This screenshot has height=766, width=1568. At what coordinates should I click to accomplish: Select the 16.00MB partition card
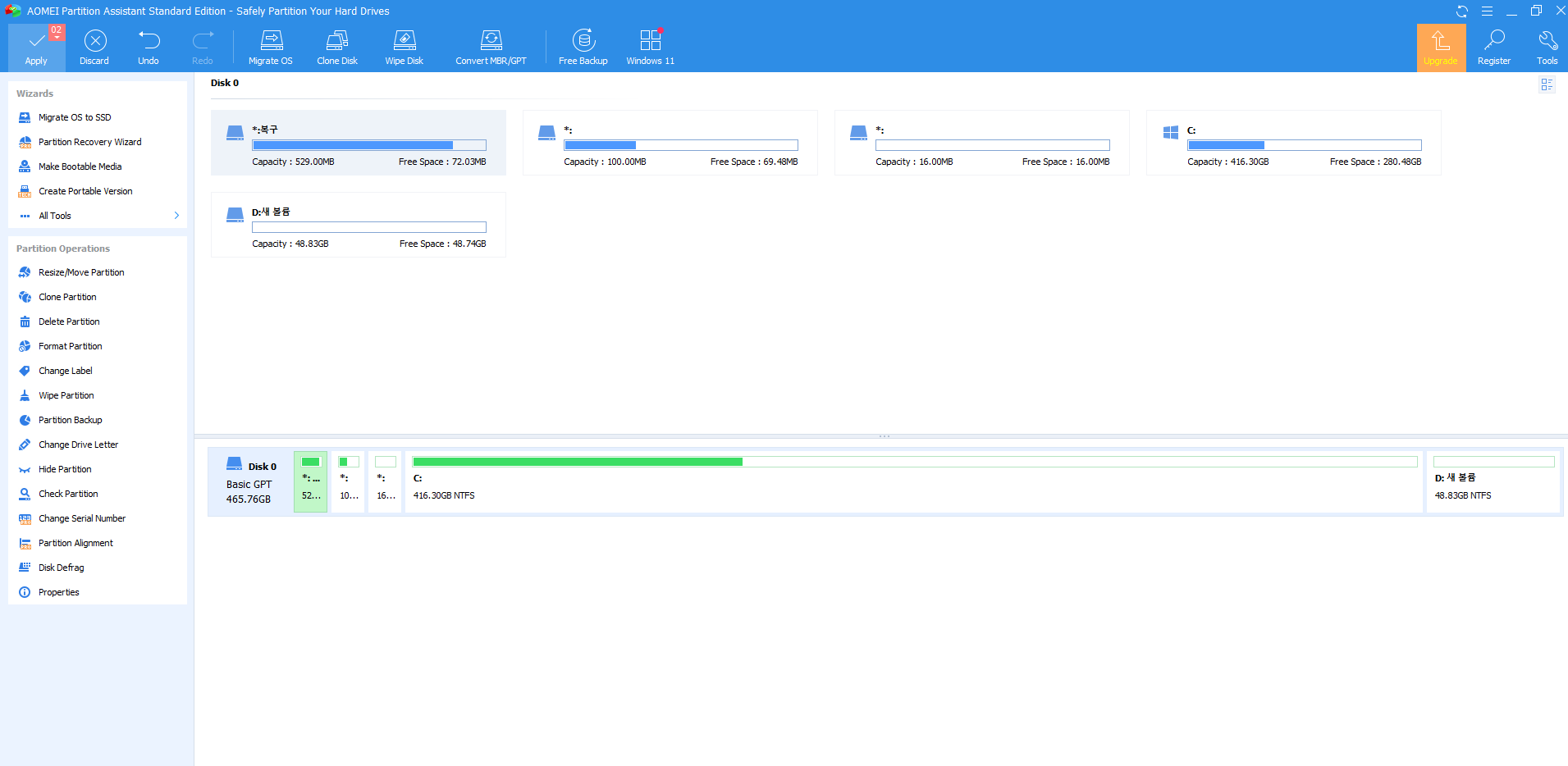click(982, 143)
